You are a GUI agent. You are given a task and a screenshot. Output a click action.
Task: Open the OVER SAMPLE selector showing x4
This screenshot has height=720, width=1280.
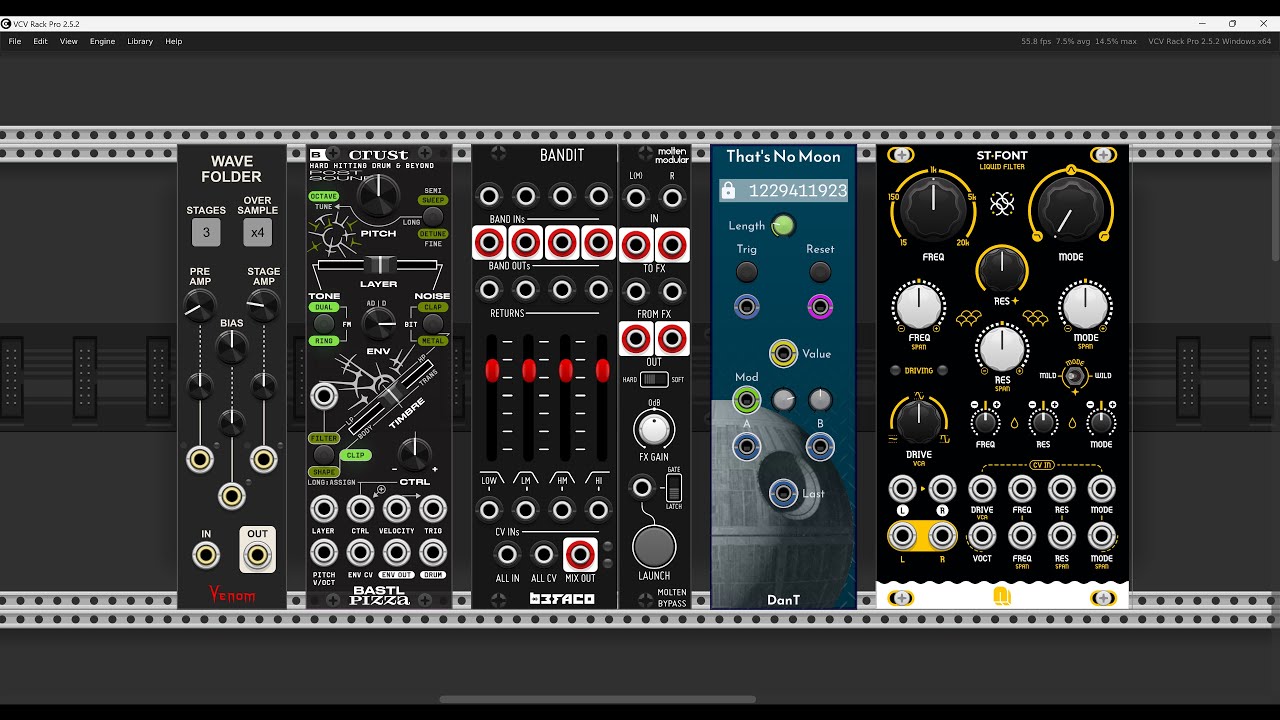tap(257, 232)
